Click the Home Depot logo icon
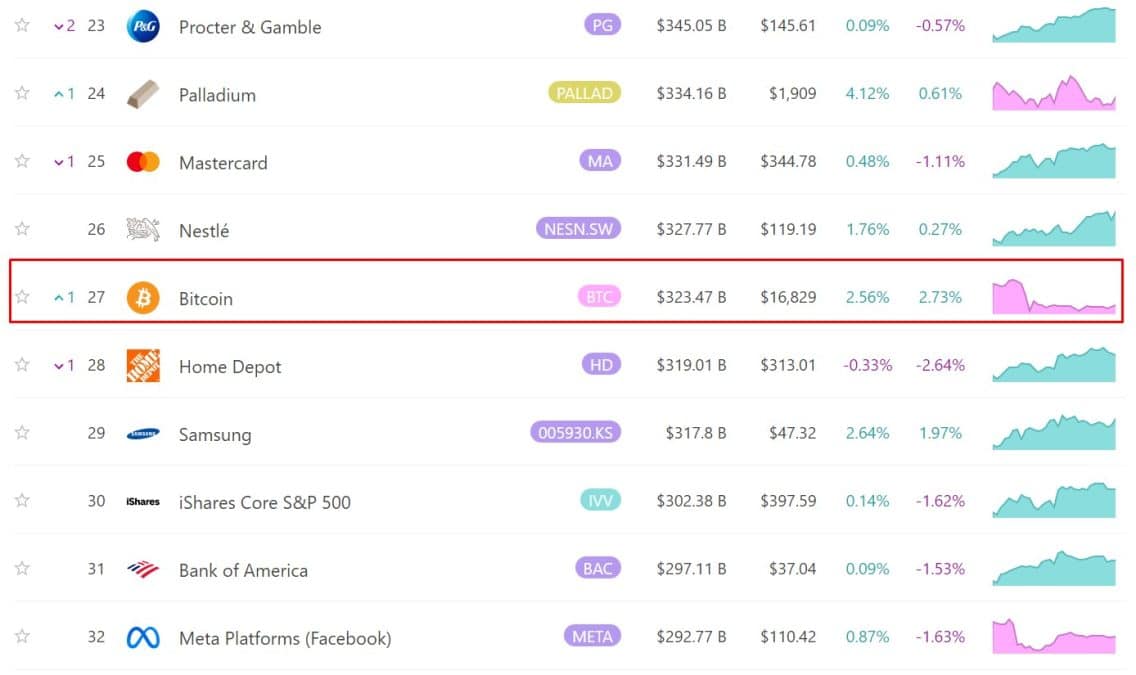 click(143, 366)
